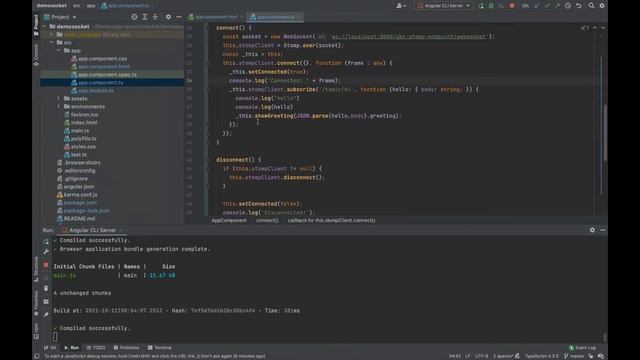Click the pin tab icon in Run panel sidebar
Viewport: 640px width, 360px height.
[x=46, y=314]
